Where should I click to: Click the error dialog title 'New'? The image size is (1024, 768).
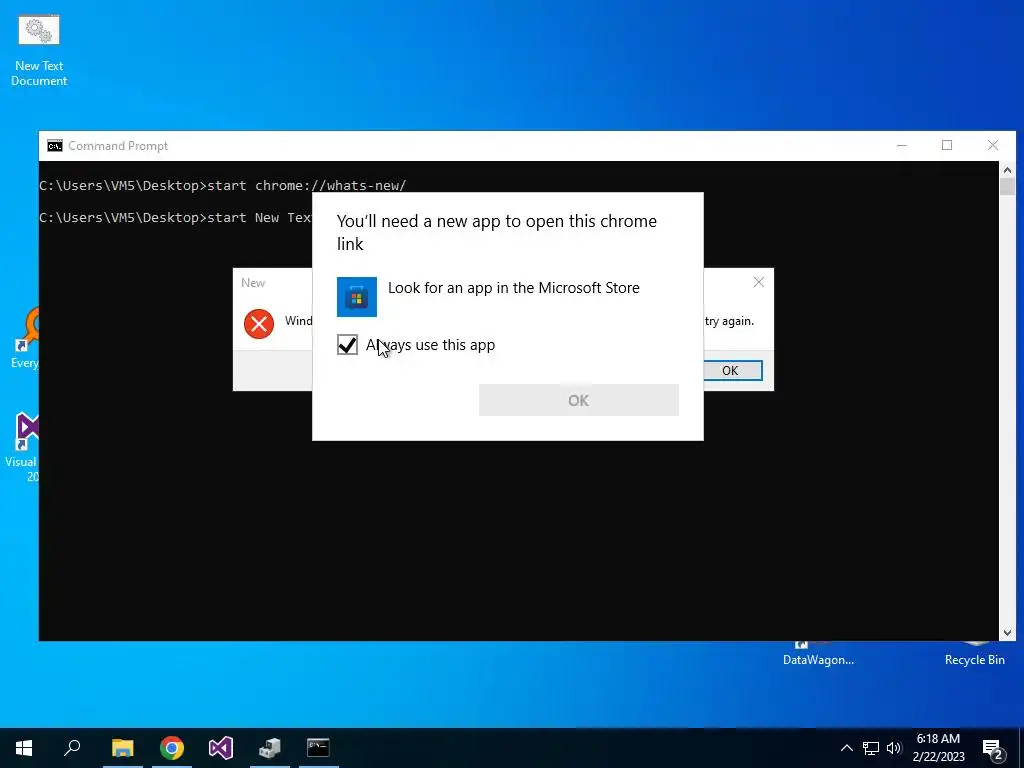pos(253,283)
